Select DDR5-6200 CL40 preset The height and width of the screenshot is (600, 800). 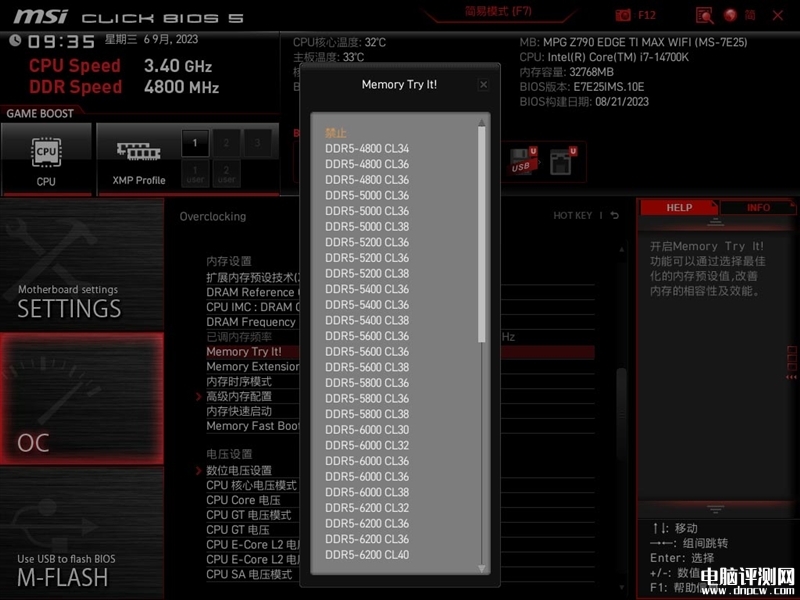pos(367,555)
